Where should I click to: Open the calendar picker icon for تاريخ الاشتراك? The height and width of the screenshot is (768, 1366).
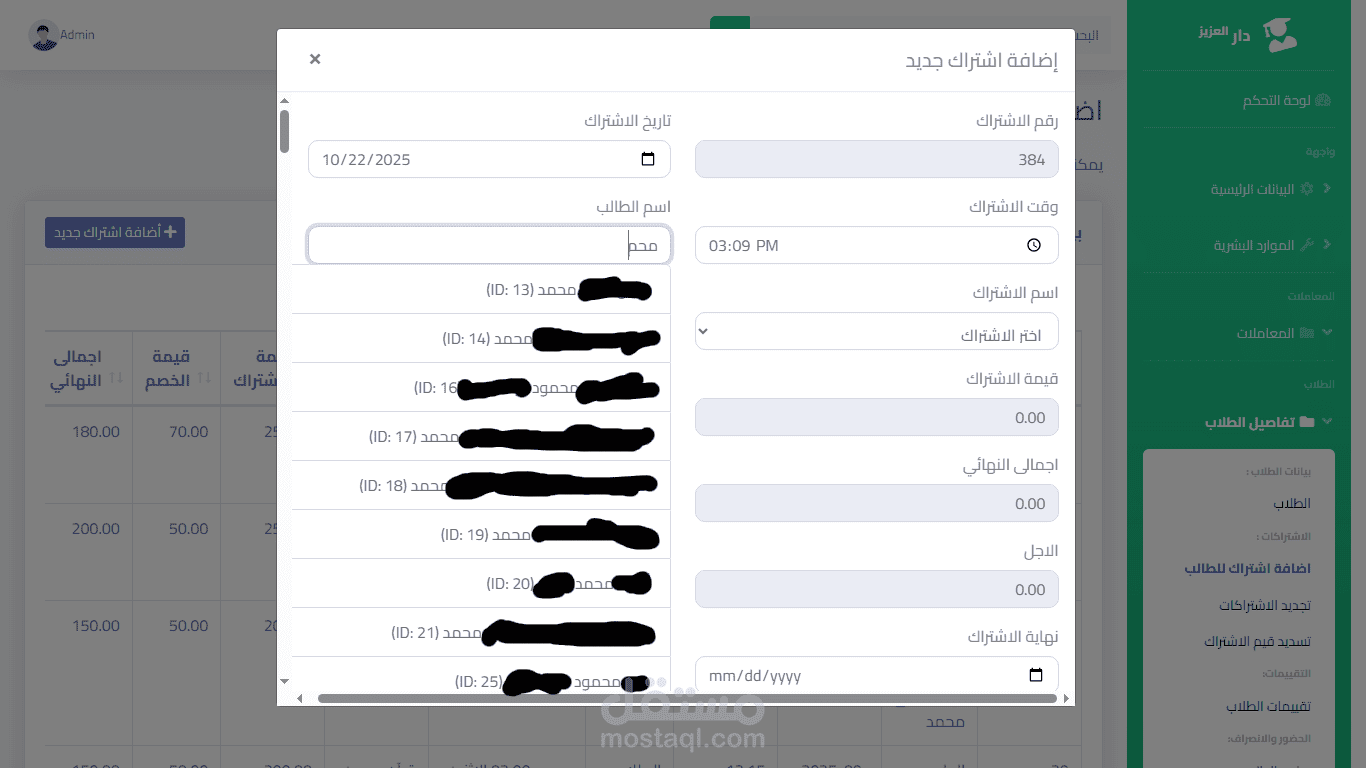click(x=648, y=159)
